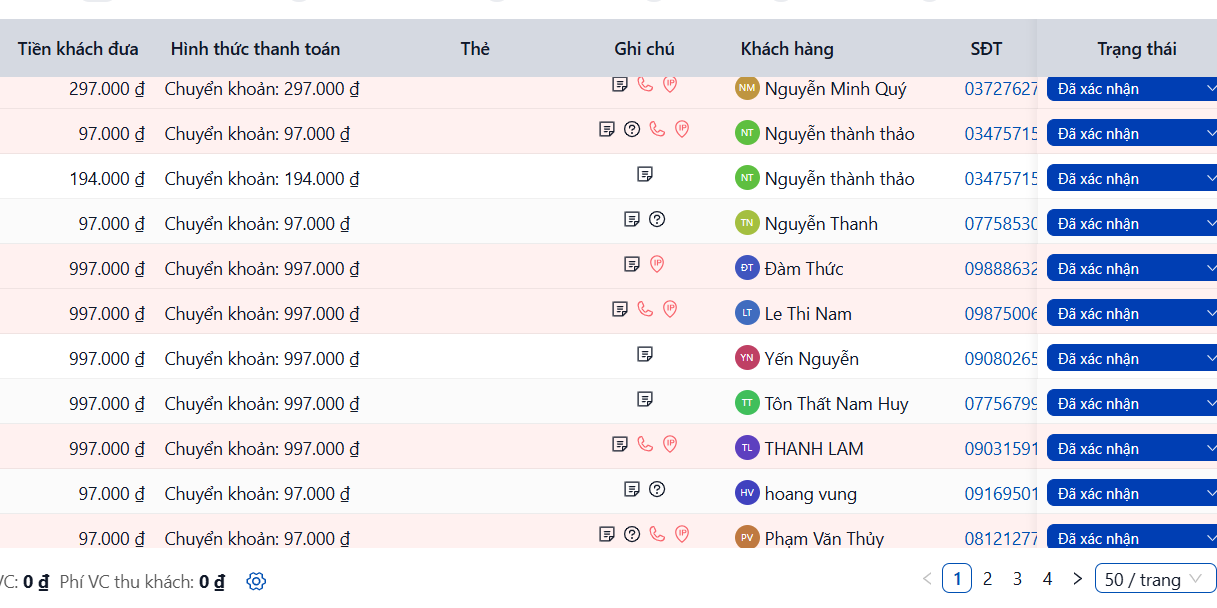Click question mark icon in hoang vung row
Image resolution: width=1217 pixels, height=608 pixels.
point(657,489)
